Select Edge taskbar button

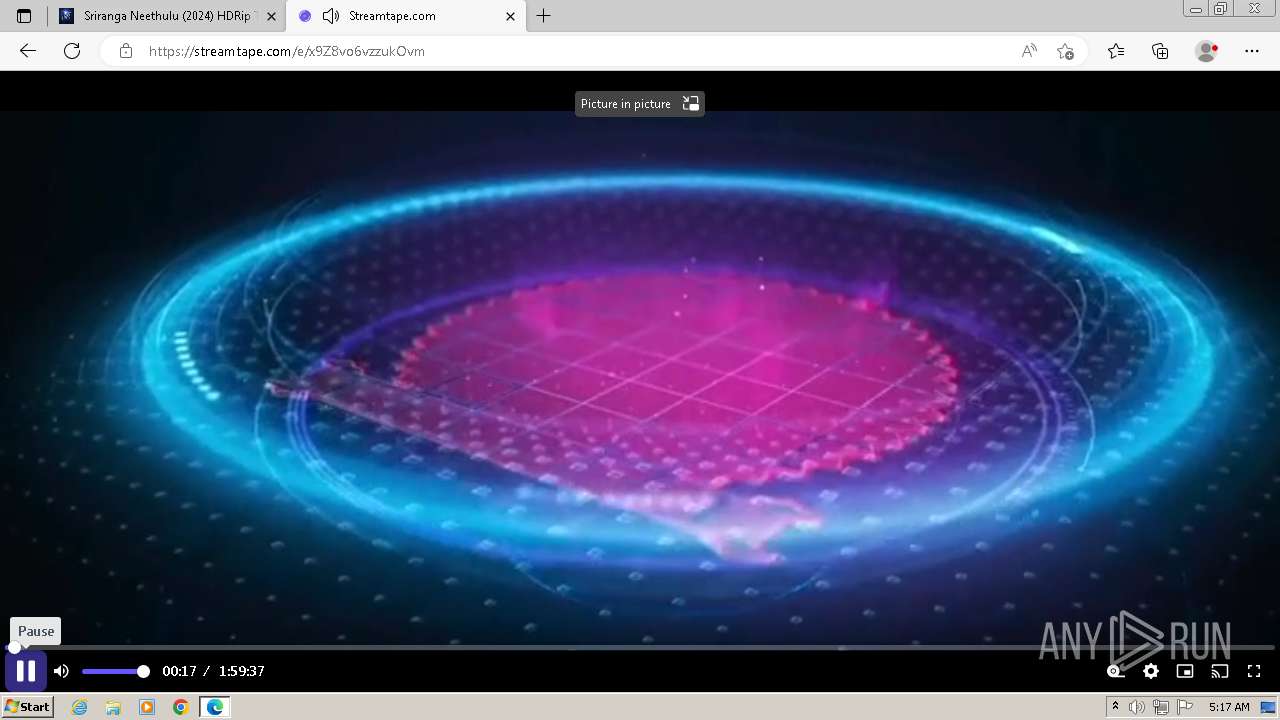214,707
